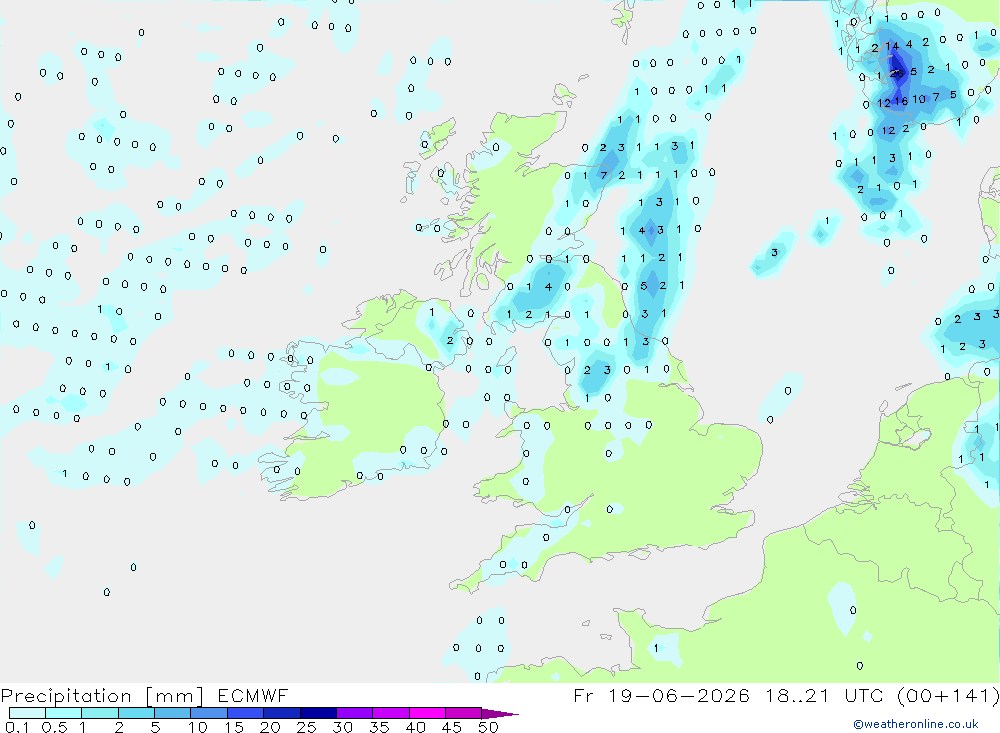Click the 'ECMWF' model label
The width and height of the screenshot is (1000, 733).
253,696
